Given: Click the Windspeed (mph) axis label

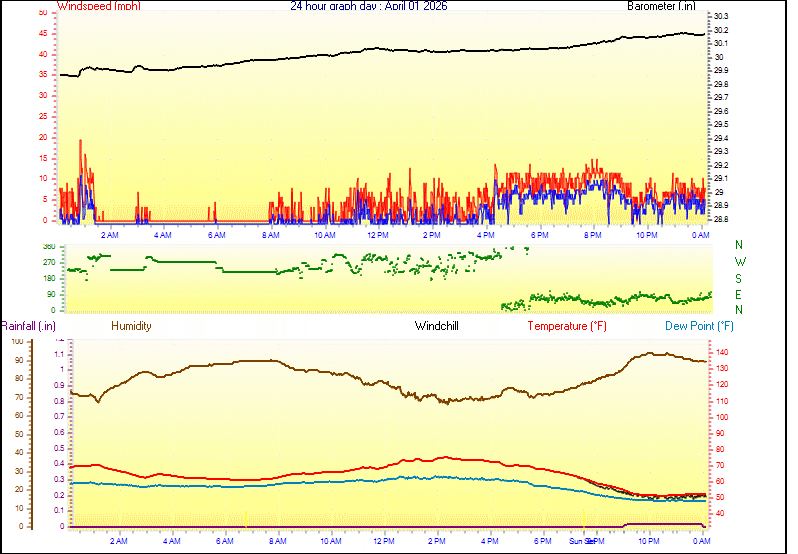Looking at the screenshot, I should [99, 6].
